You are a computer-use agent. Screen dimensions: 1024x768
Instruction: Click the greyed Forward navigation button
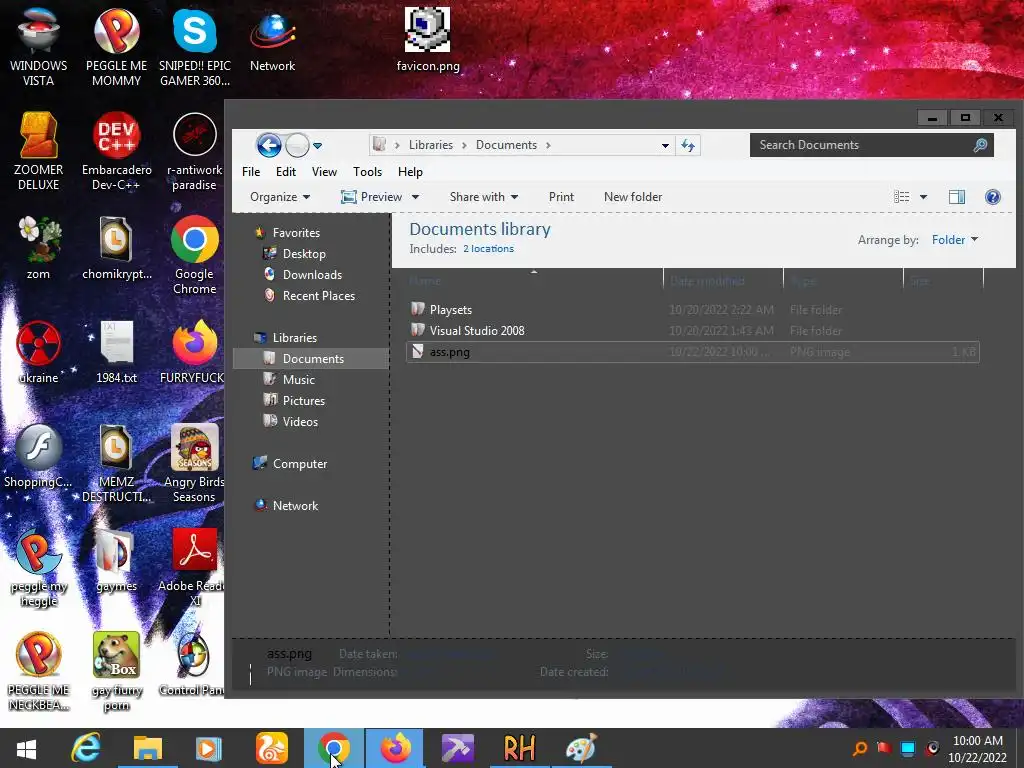click(297, 145)
